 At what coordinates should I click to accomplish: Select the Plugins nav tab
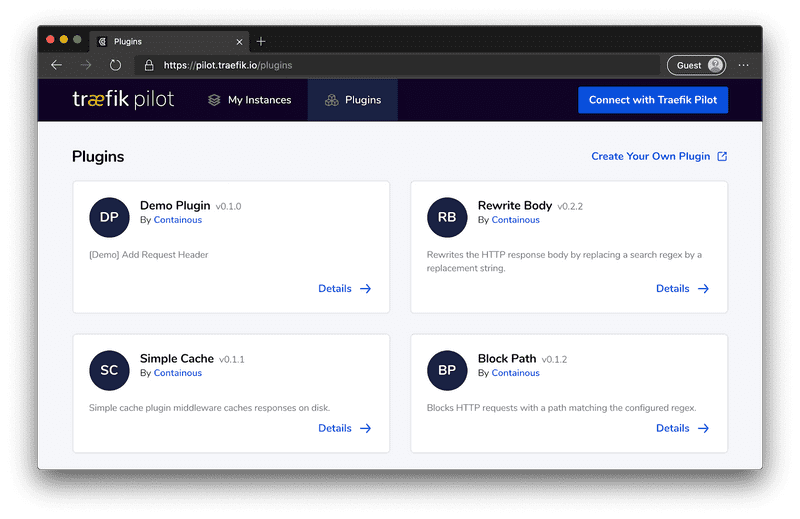tap(353, 100)
